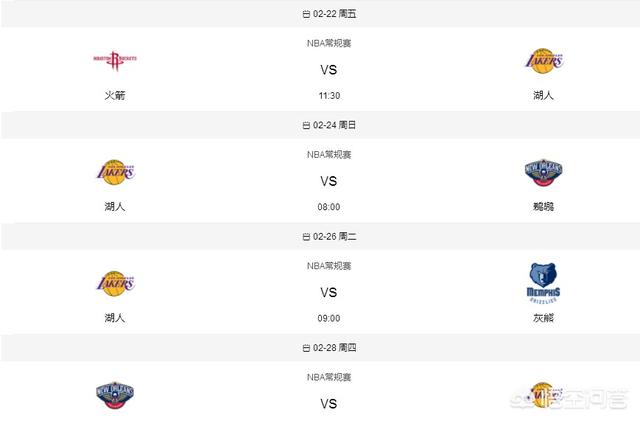640x421 pixels.
Task: Select the New Orleans Pelicans logo on 02-24
Action: tap(543, 172)
